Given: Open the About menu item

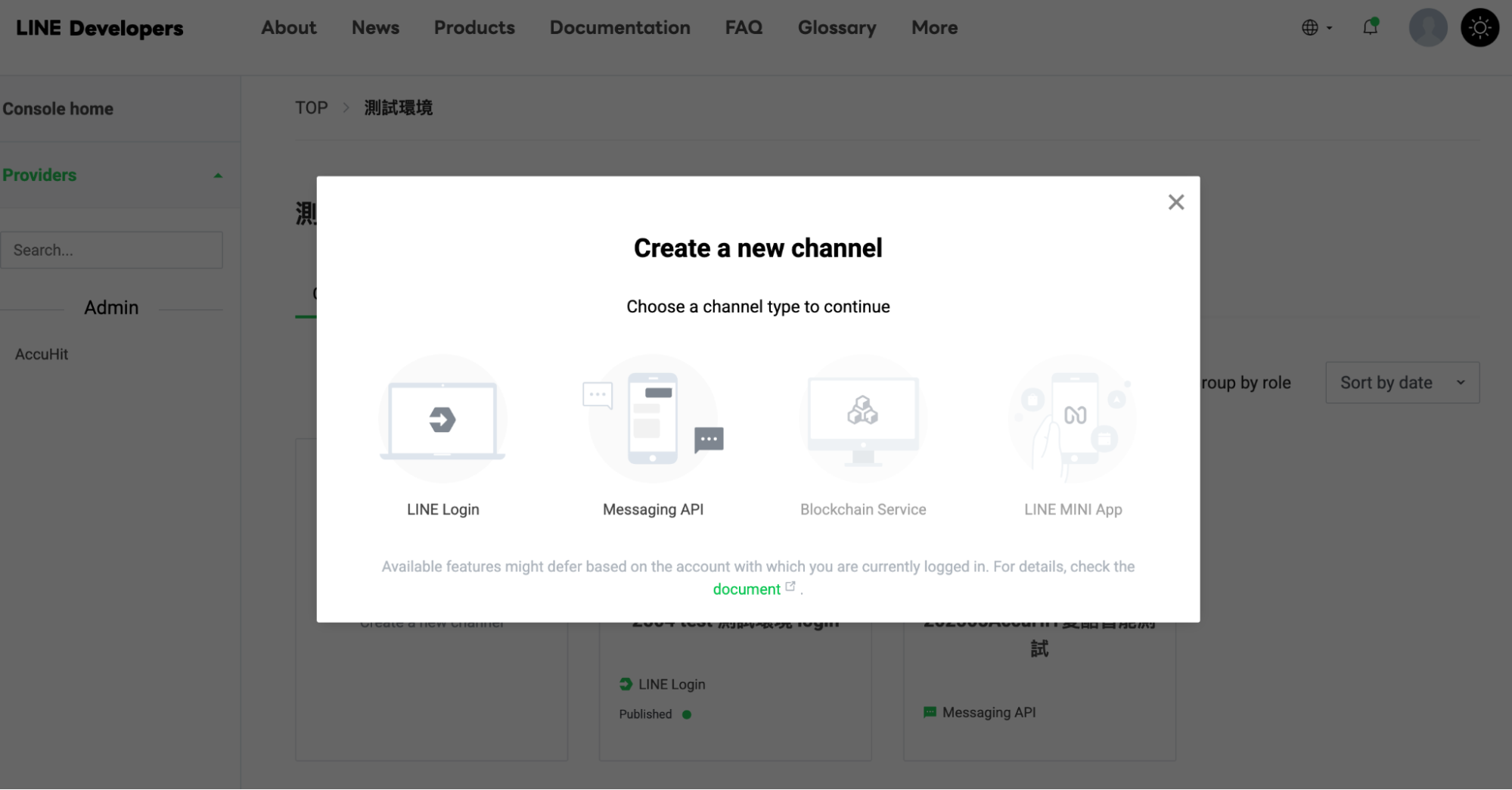Looking at the screenshot, I should coord(289,27).
